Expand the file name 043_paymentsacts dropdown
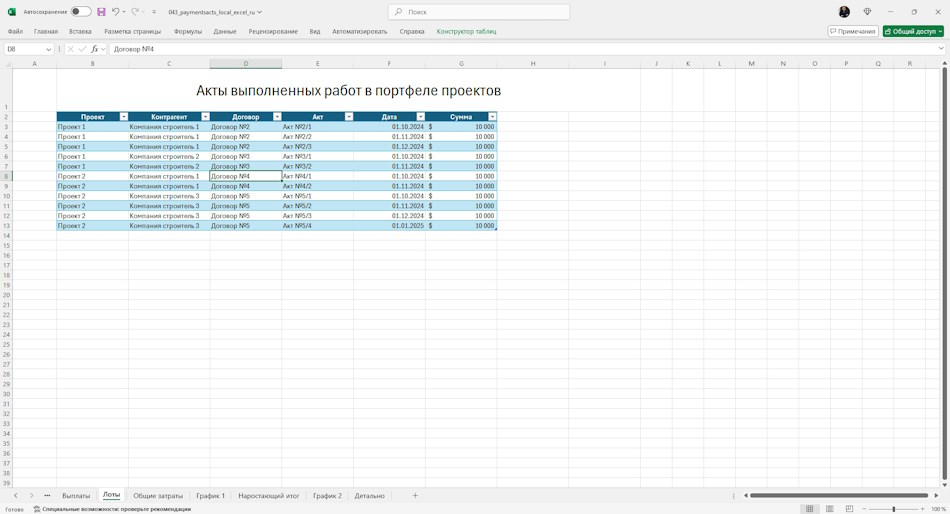Screen dimensions: 950x514 [260, 12]
